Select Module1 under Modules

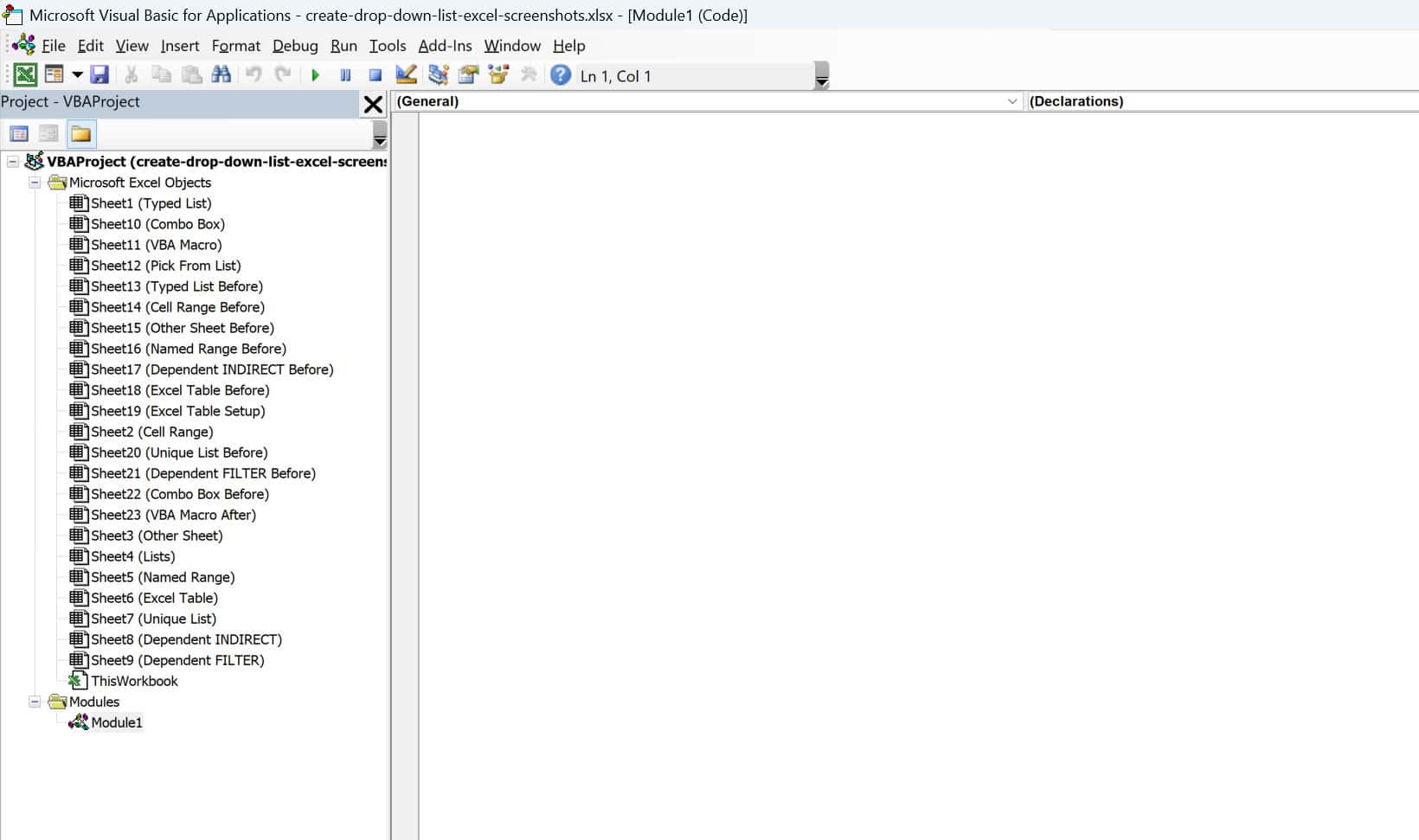[x=106, y=722]
